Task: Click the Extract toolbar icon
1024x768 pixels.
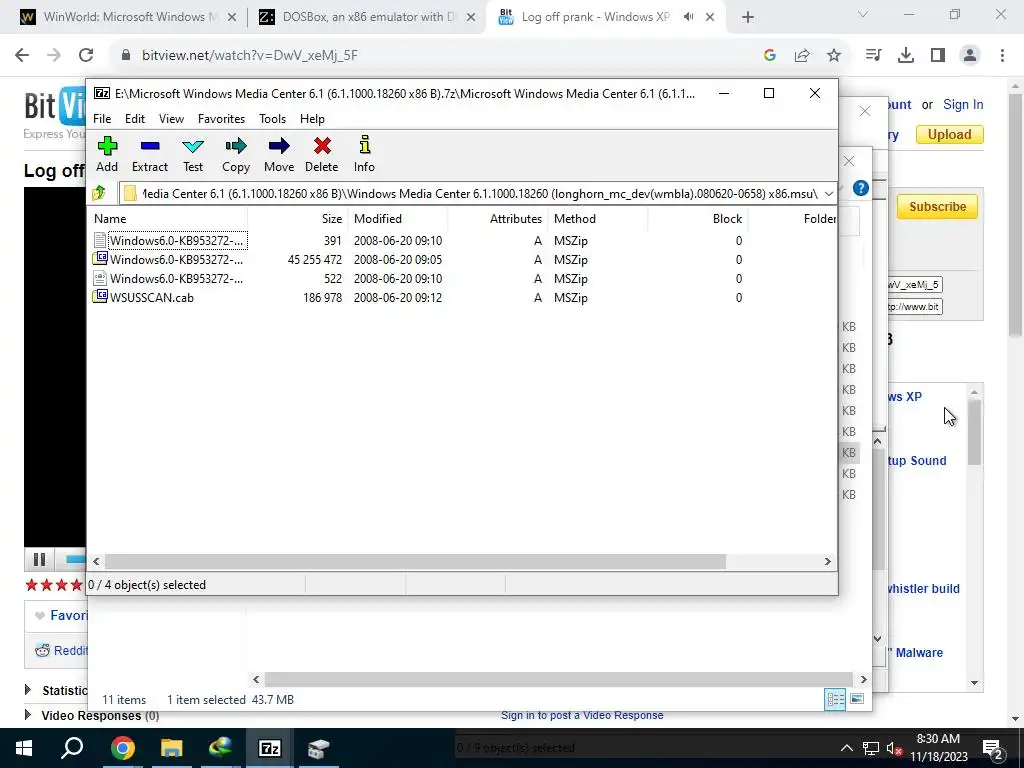Action: (x=150, y=154)
